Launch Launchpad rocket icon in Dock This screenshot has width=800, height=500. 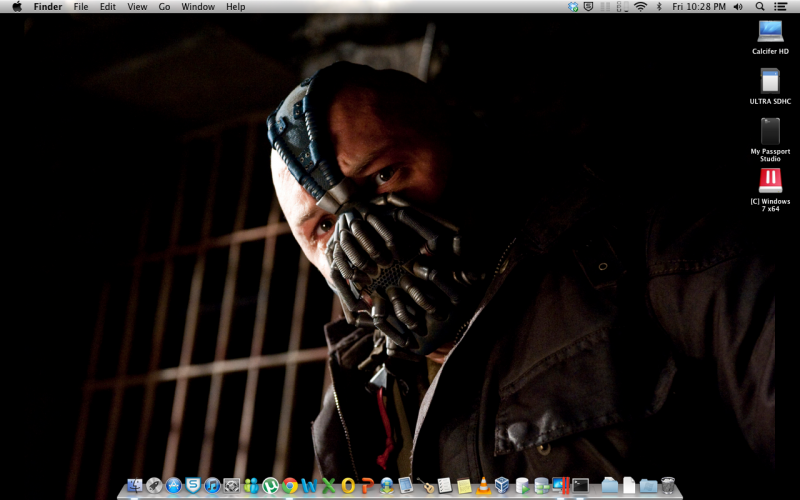(154, 485)
